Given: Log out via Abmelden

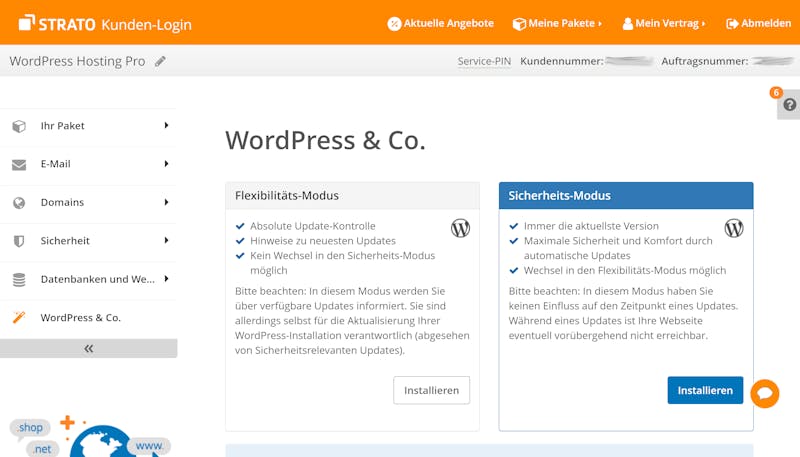Looking at the screenshot, I should (x=759, y=23).
